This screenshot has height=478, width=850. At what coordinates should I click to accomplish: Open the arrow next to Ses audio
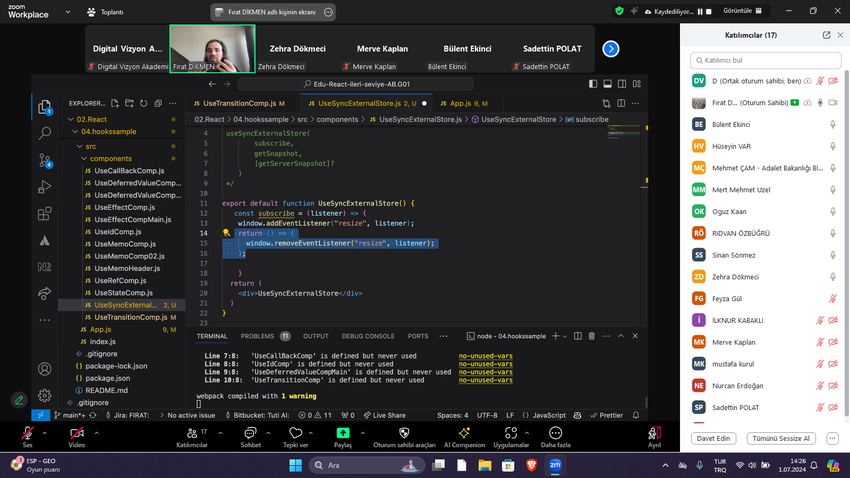tap(44, 433)
